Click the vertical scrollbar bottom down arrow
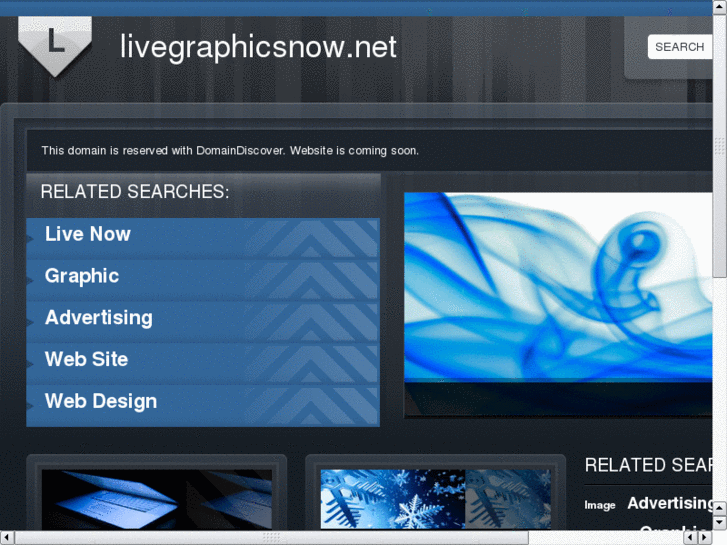727x545 pixels. 720,523
